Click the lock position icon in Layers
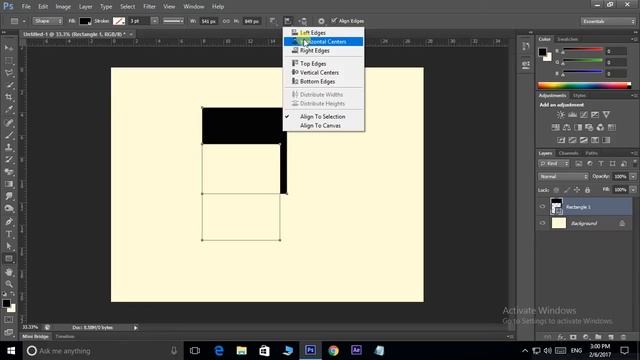This screenshot has height=360, width=640. (577, 190)
